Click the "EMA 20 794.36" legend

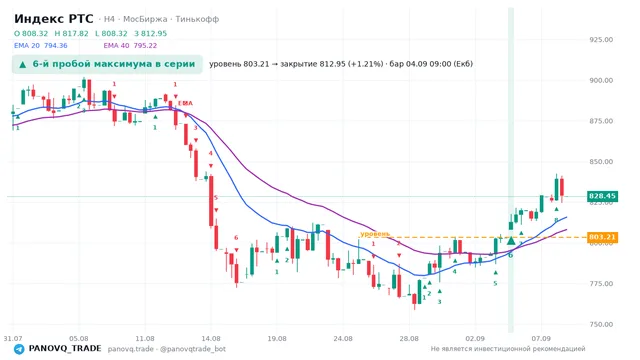click(41, 46)
